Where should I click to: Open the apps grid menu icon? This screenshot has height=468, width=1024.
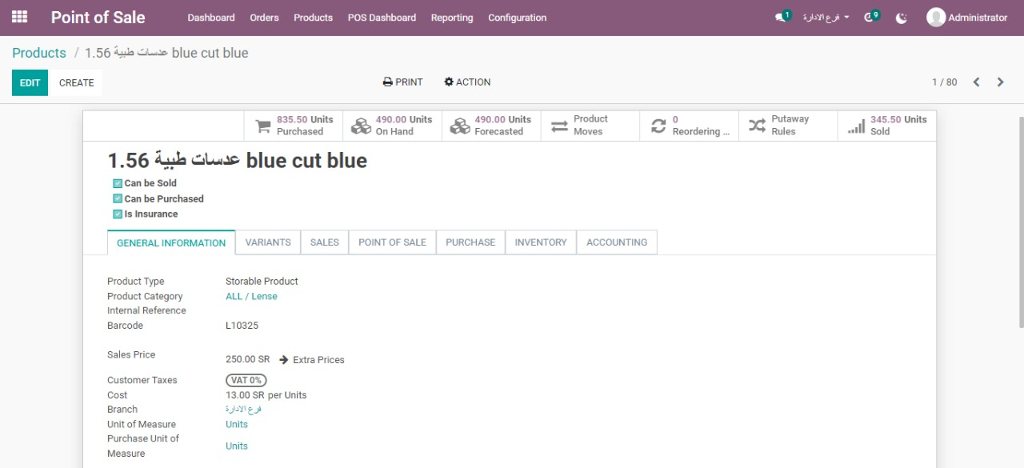[19, 17]
